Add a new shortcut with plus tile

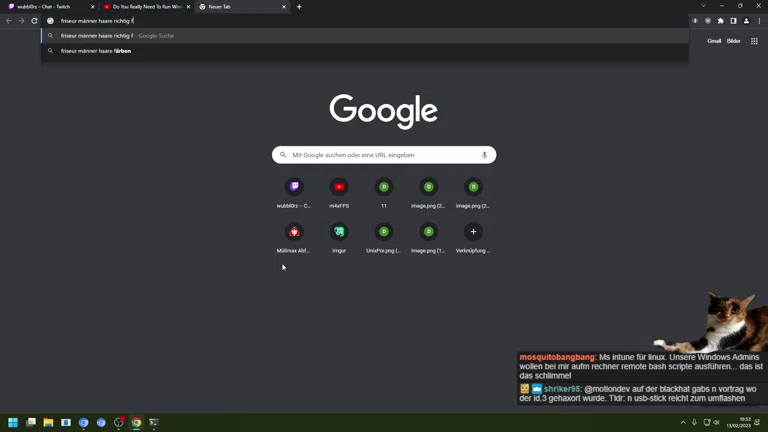coord(473,232)
